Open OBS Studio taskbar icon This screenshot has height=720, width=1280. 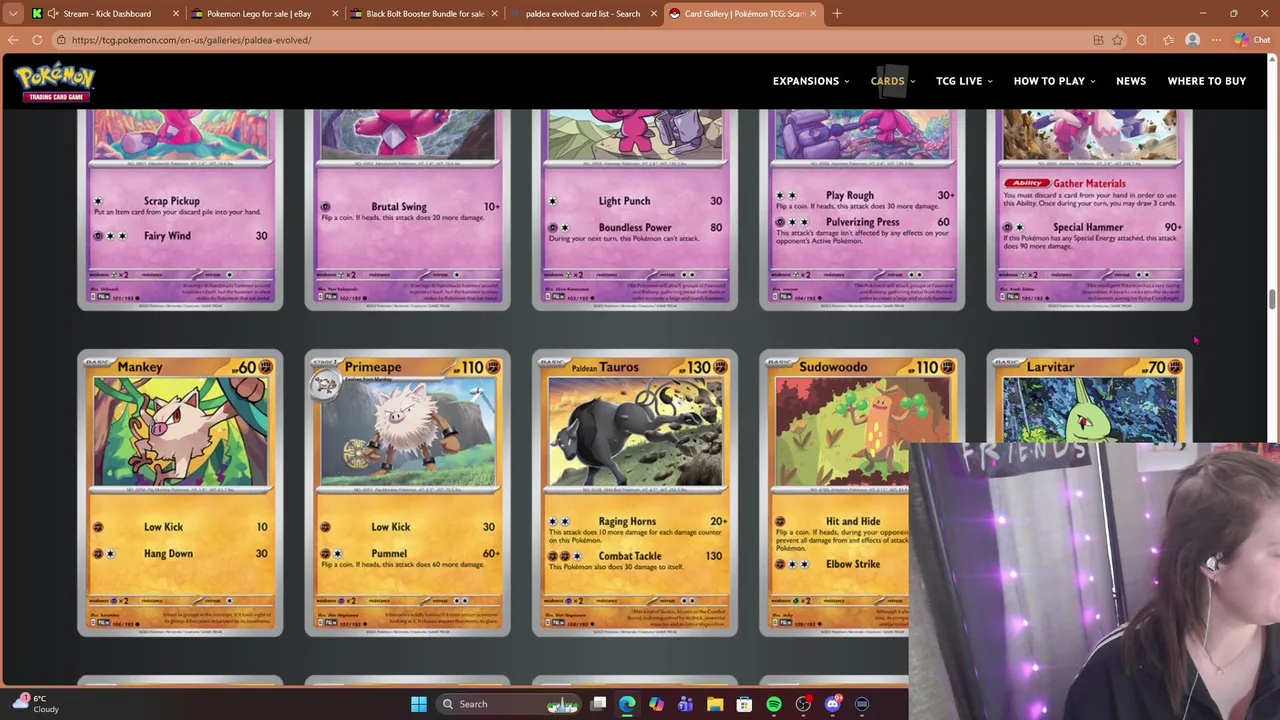[x=803, y=704]
